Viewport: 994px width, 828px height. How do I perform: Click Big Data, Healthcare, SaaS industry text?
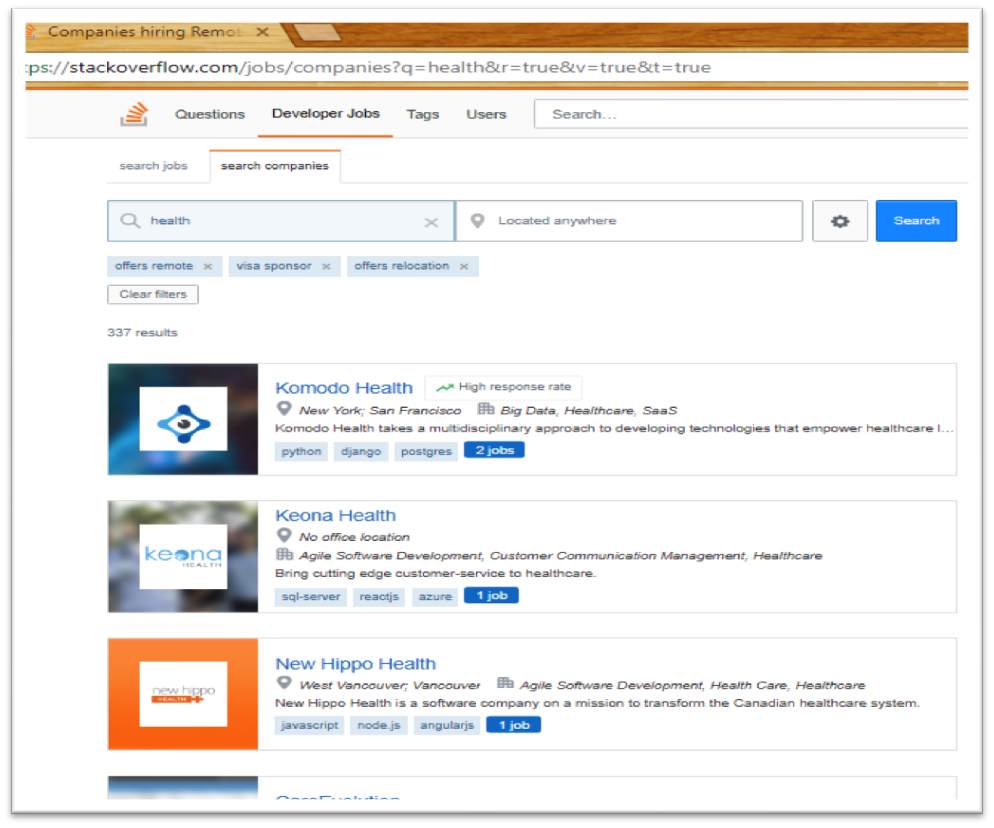tap(589, 411)
